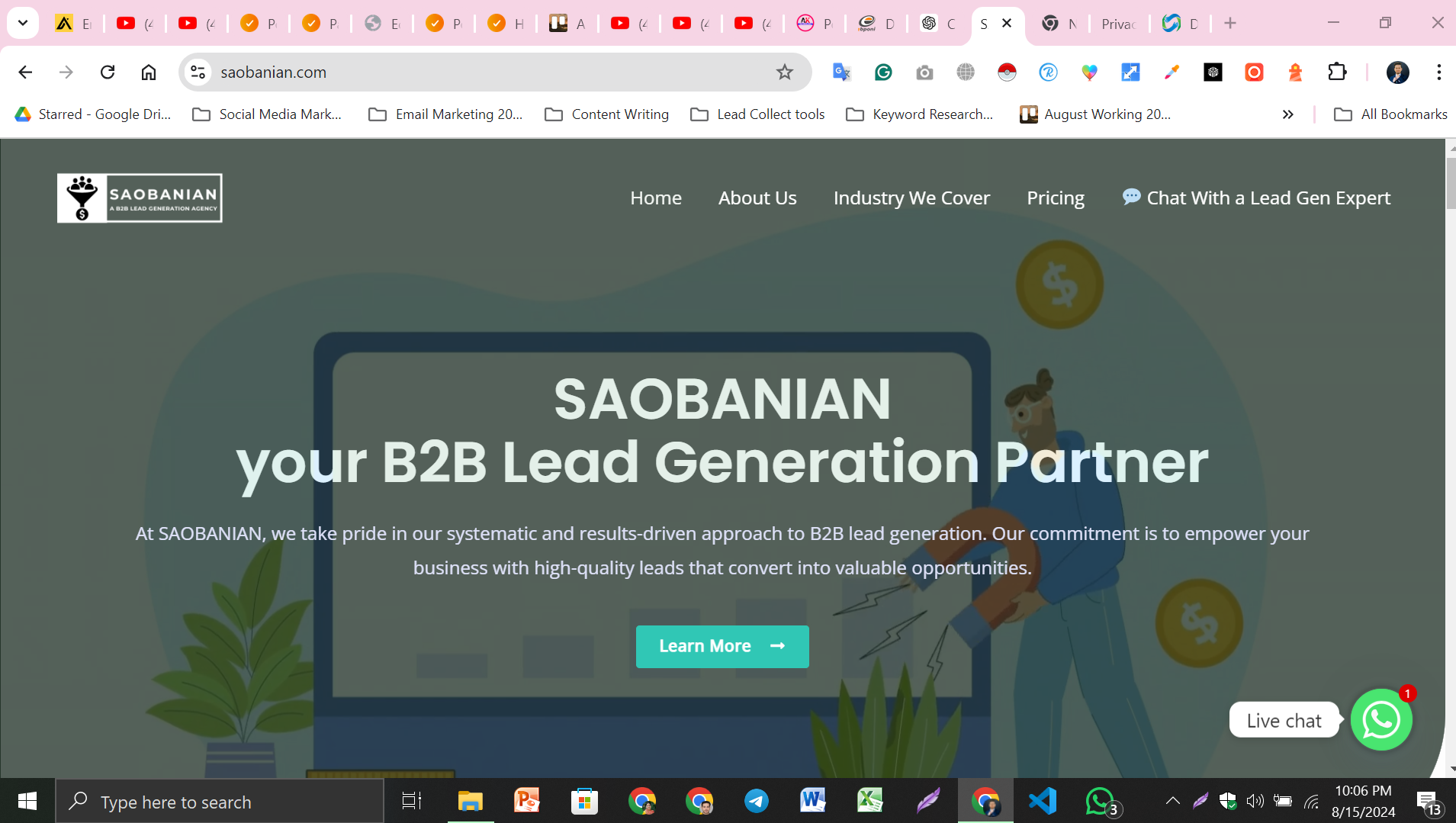Open Excel from the taskbar

870,801
